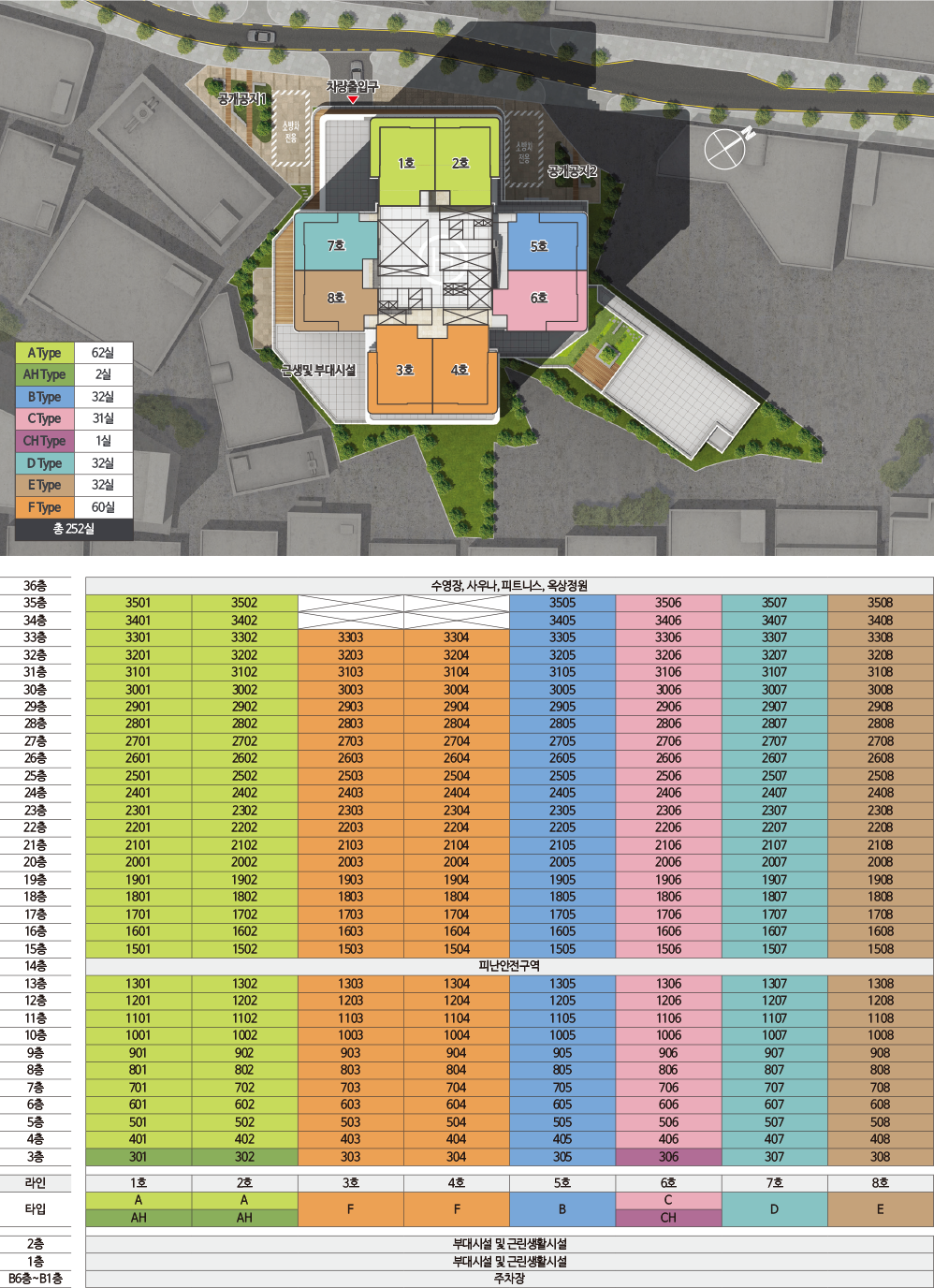
Task: Click the CH Type purple legend swatch
Action: [x=44, y=441]
